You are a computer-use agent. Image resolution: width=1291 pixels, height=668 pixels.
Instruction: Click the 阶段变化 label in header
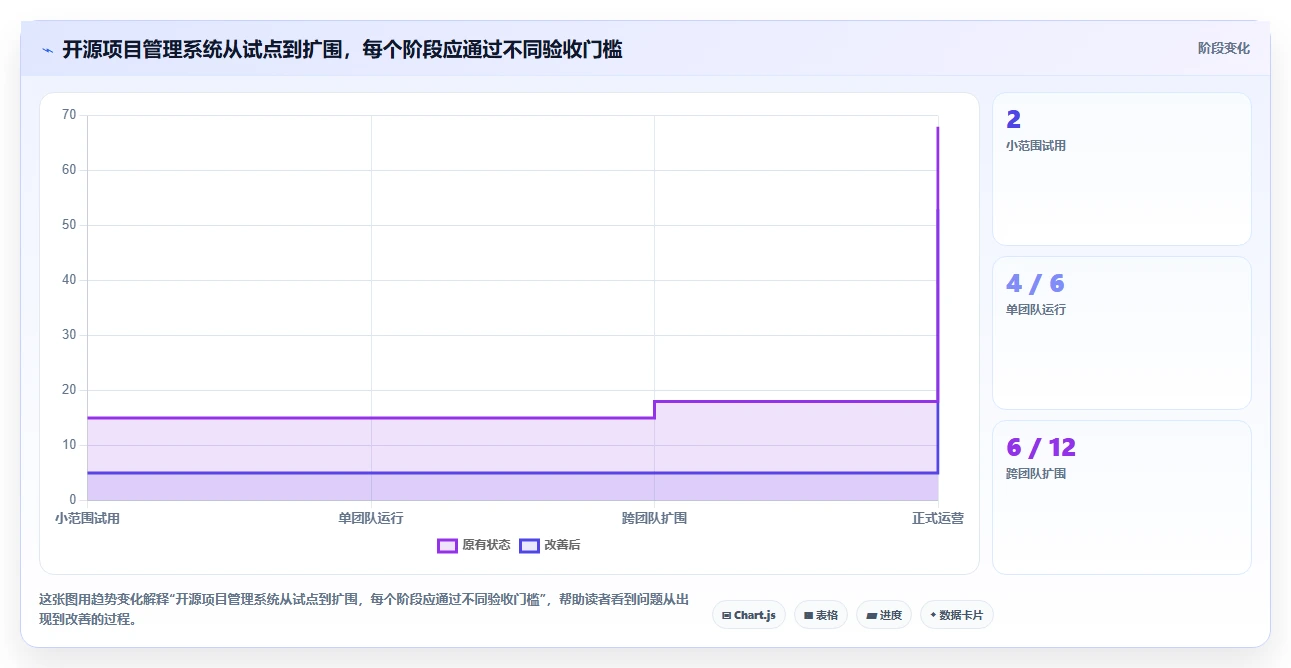pyautogui.click(x=1224, y=48)
